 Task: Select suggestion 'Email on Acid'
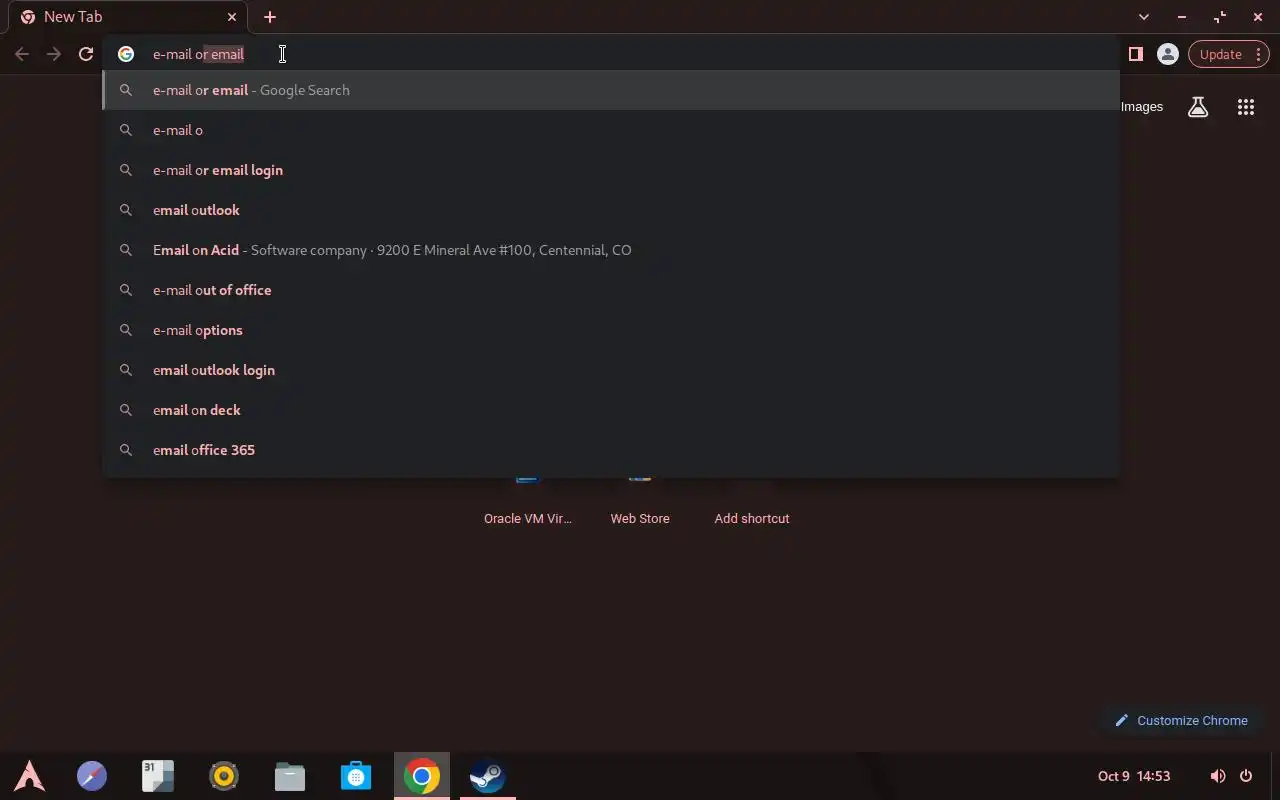coord(611,250)
